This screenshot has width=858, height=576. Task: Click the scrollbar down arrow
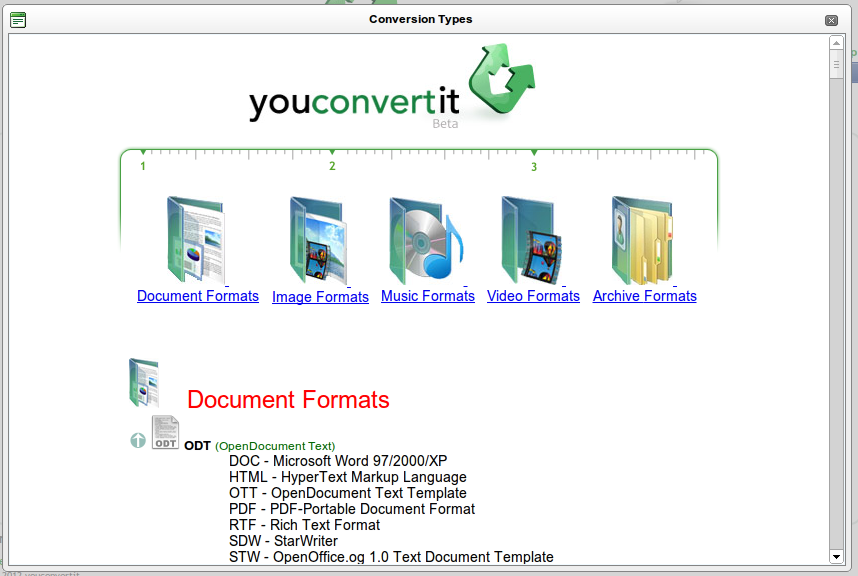[x=836, y=557]
